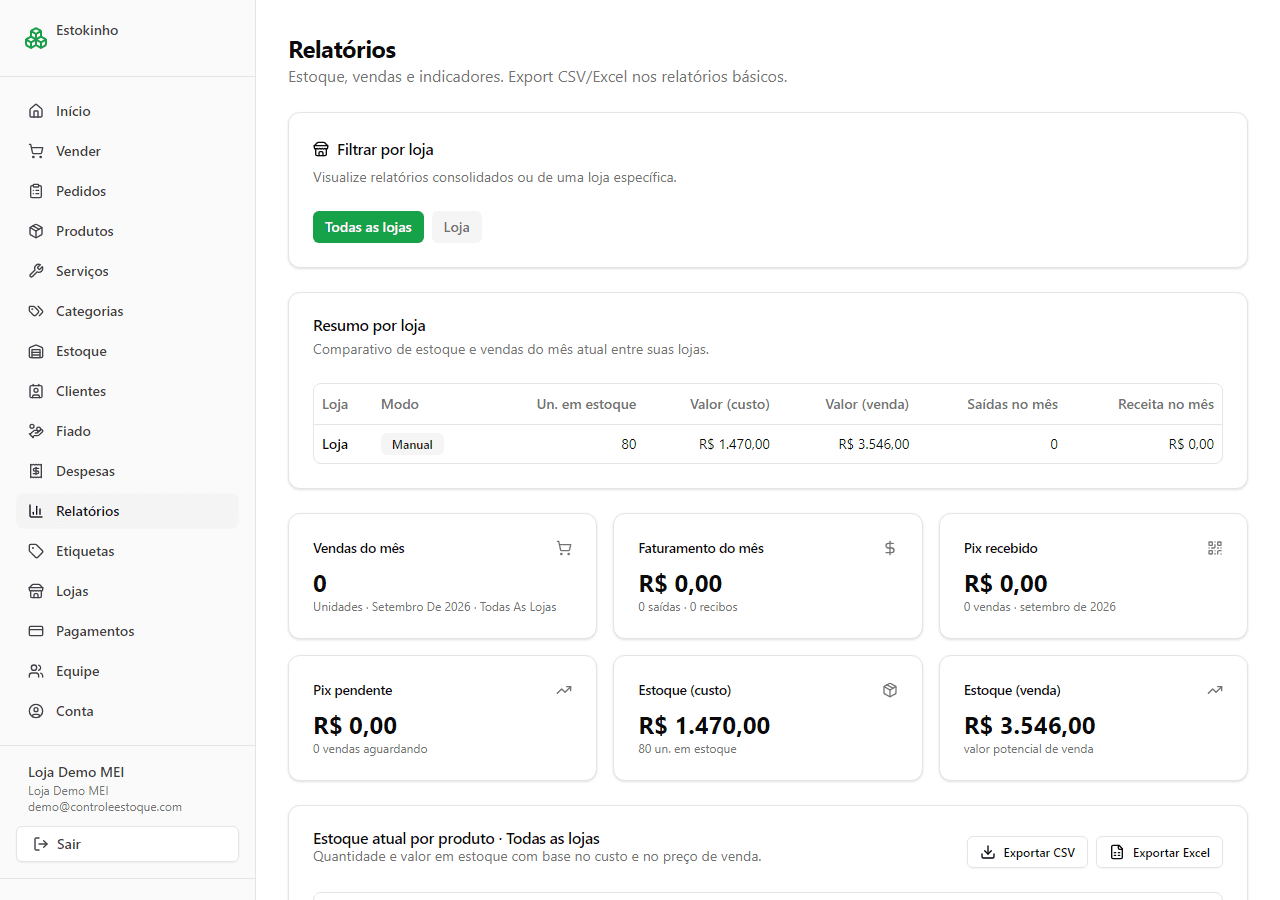
Task: Click the trend icon on Estoque (venda) card
Action: [1215, 690]
